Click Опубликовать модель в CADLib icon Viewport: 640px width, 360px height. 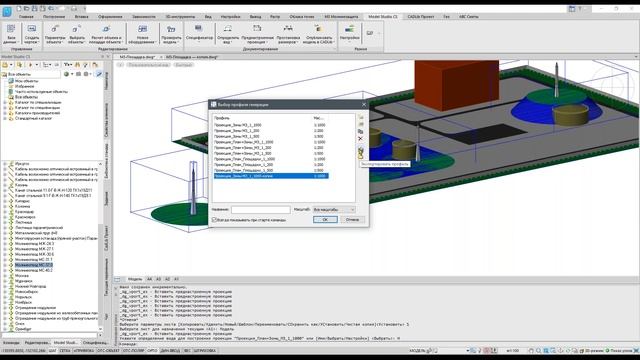(x=318, y=33)
